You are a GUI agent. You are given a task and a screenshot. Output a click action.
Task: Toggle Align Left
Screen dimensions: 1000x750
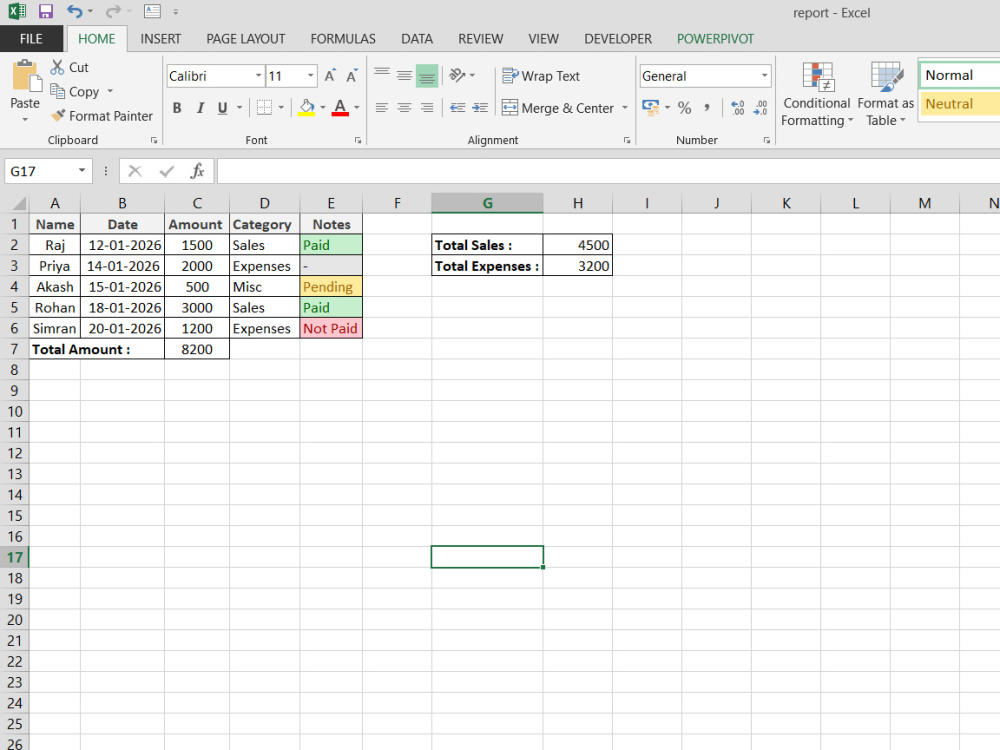click(382, 108)
